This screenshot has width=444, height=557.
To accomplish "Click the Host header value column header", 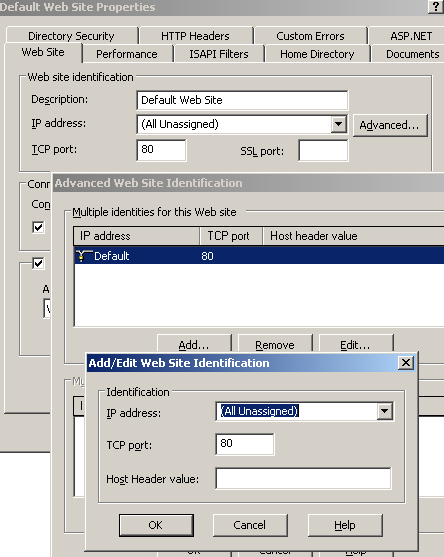I will (353, 236).
